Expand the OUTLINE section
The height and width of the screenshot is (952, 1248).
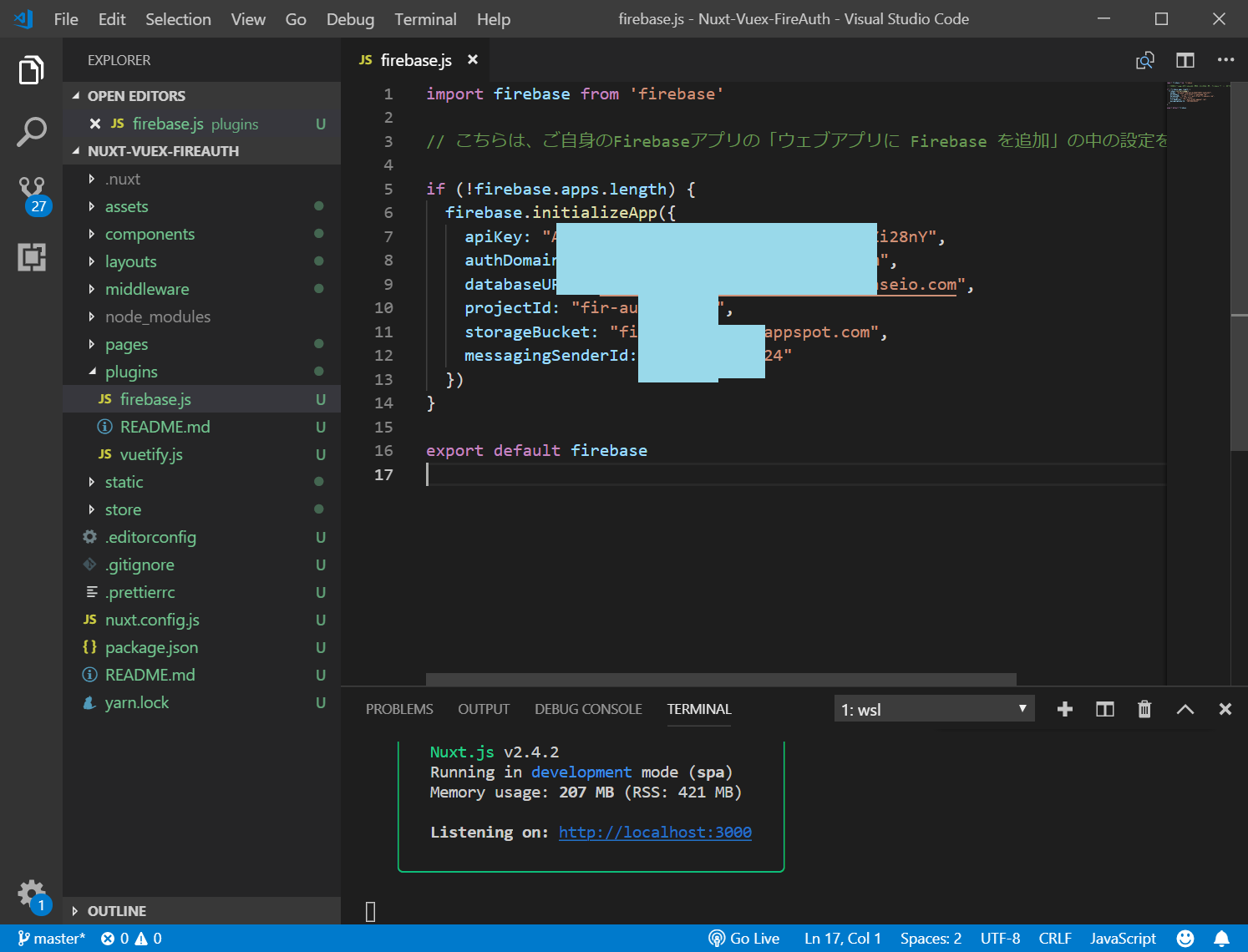click(x=201, y=911)
